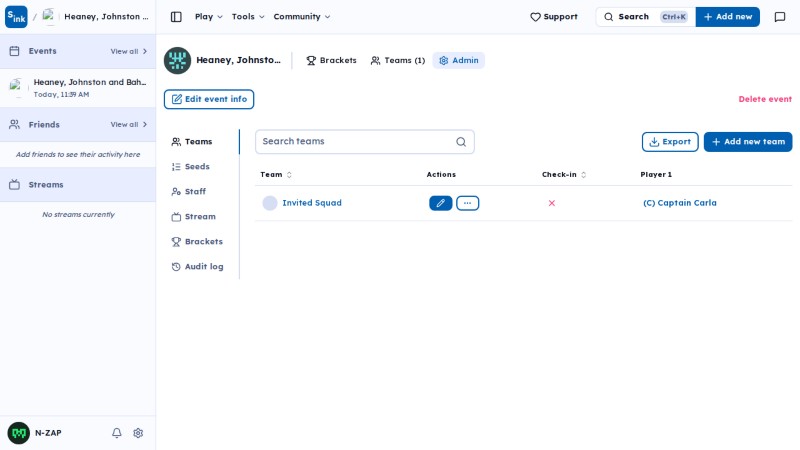
Task: Open the chat messages icon
Action: pyautogui.click(x=780, y=17)
